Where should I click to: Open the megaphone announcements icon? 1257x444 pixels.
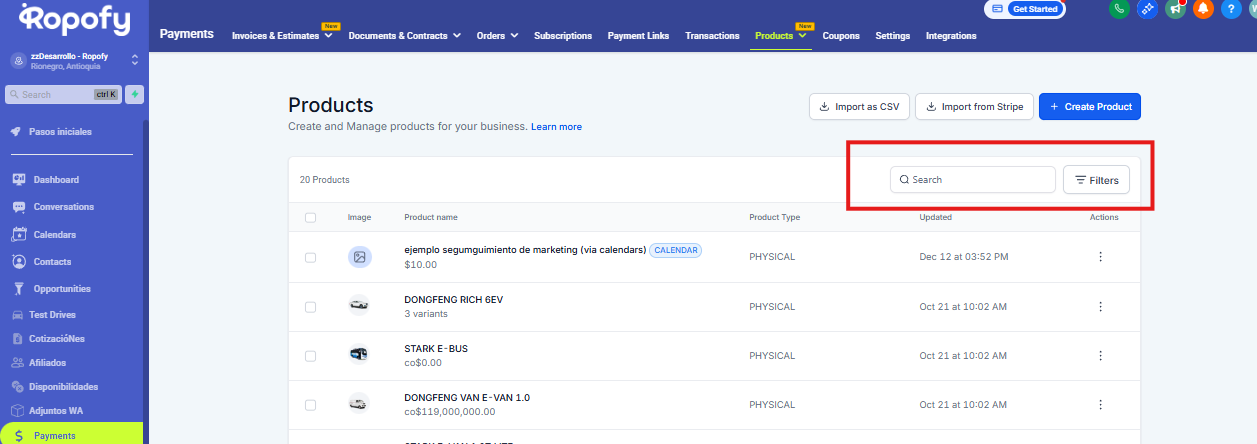point(1175,9)
